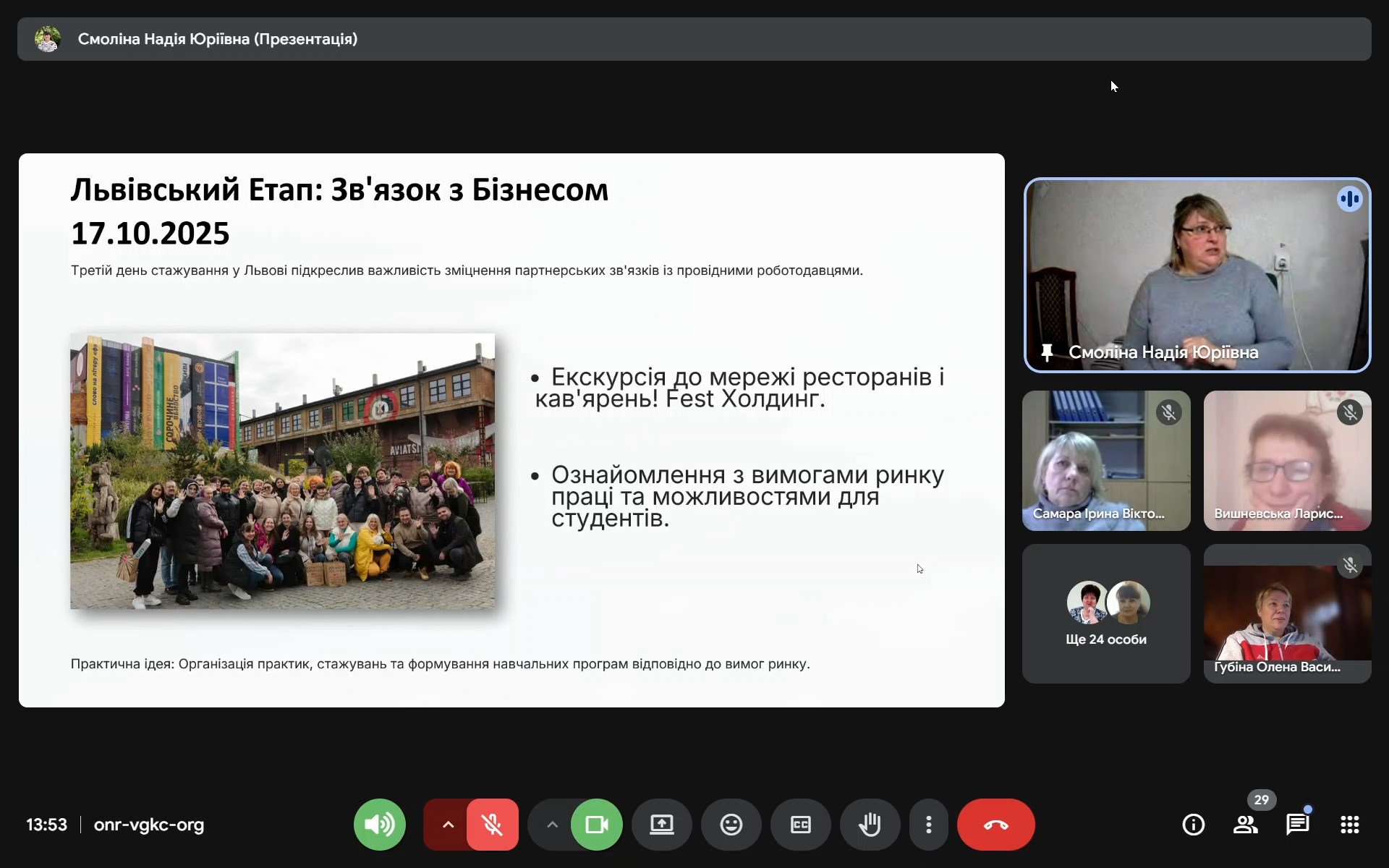Raise hand using the hand icon
This screenshot has height=868, width=1389.
point(870,825)
